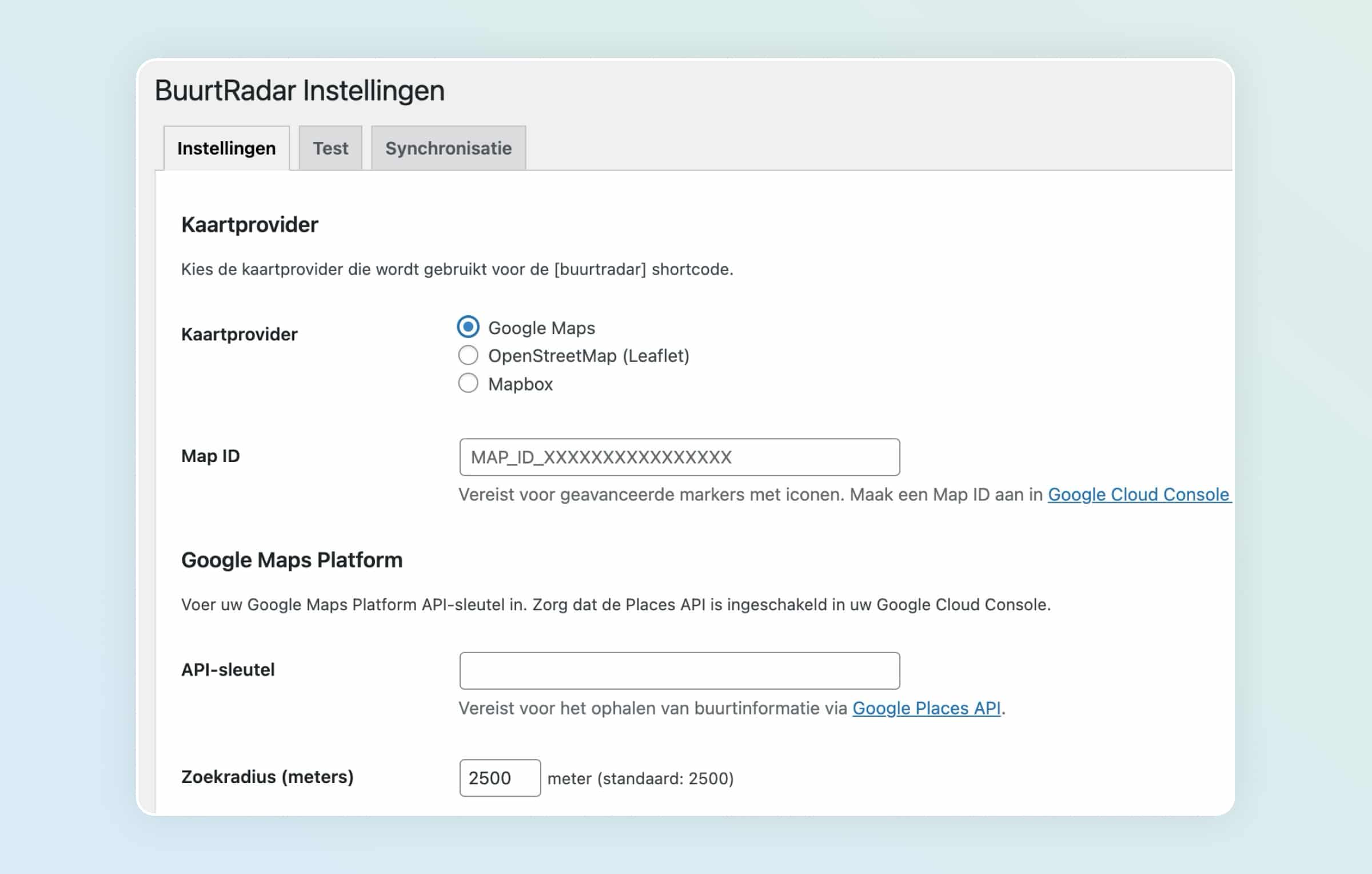1372x874 pixels.
Task: Click the large Kaartprovider section heading
Action: [249, 225]
